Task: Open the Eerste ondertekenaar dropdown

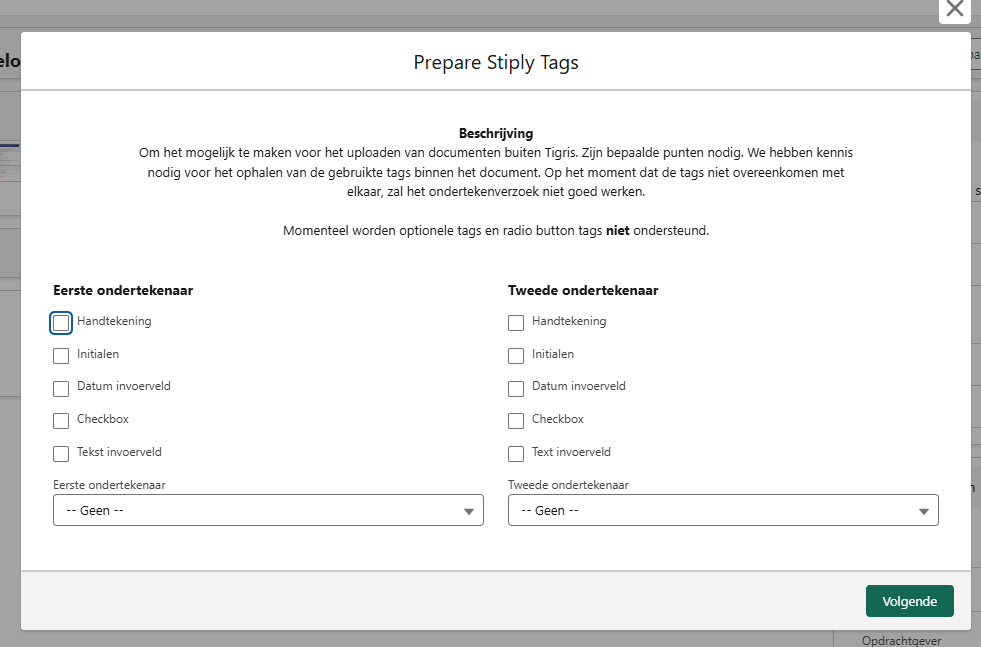Action: tap(268, 510)
